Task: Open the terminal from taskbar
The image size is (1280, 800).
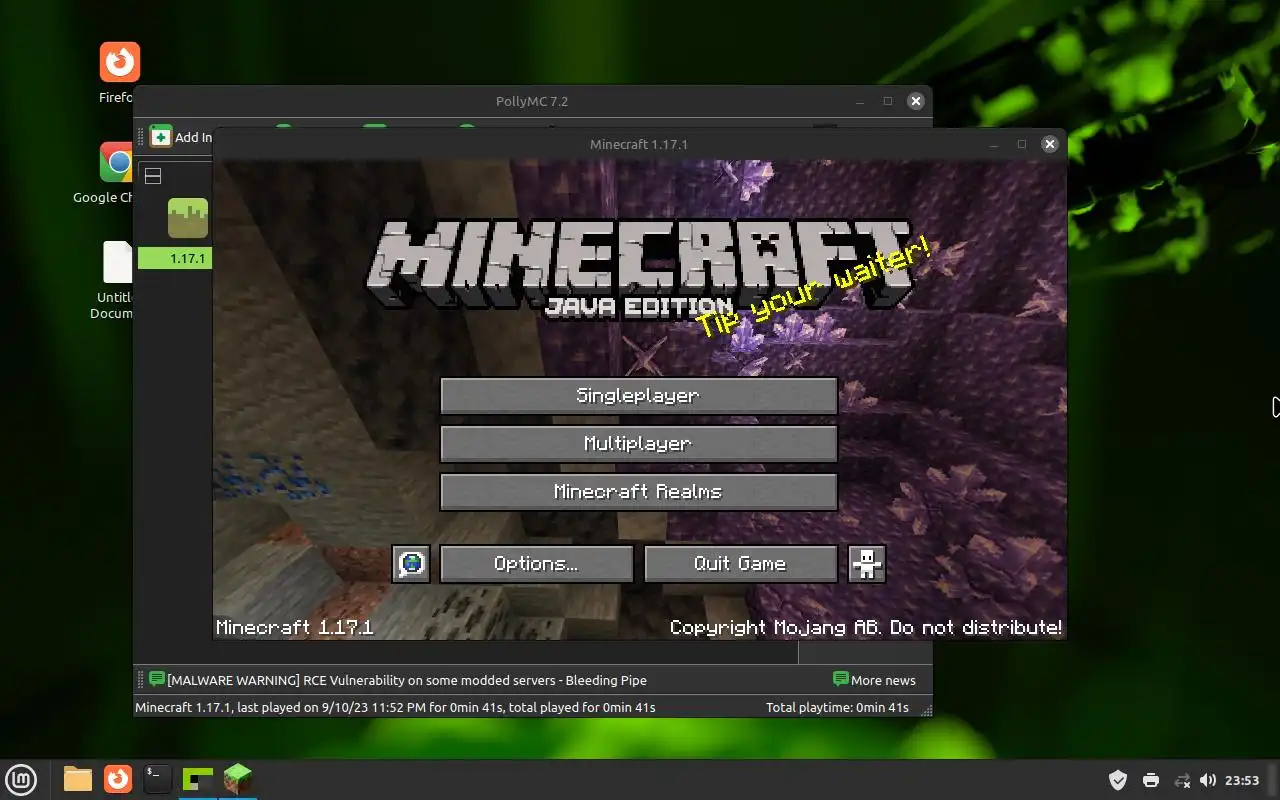Action: click(157, 779)
